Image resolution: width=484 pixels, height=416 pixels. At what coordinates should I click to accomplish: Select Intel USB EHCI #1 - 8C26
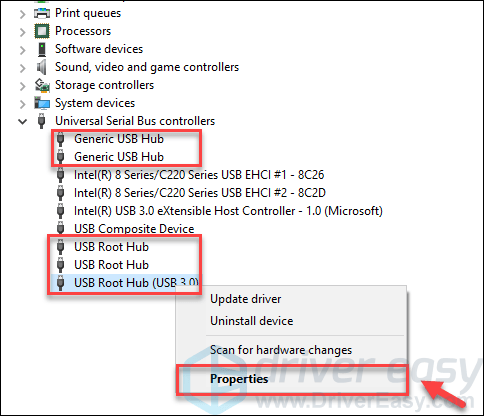pos(199,175)
